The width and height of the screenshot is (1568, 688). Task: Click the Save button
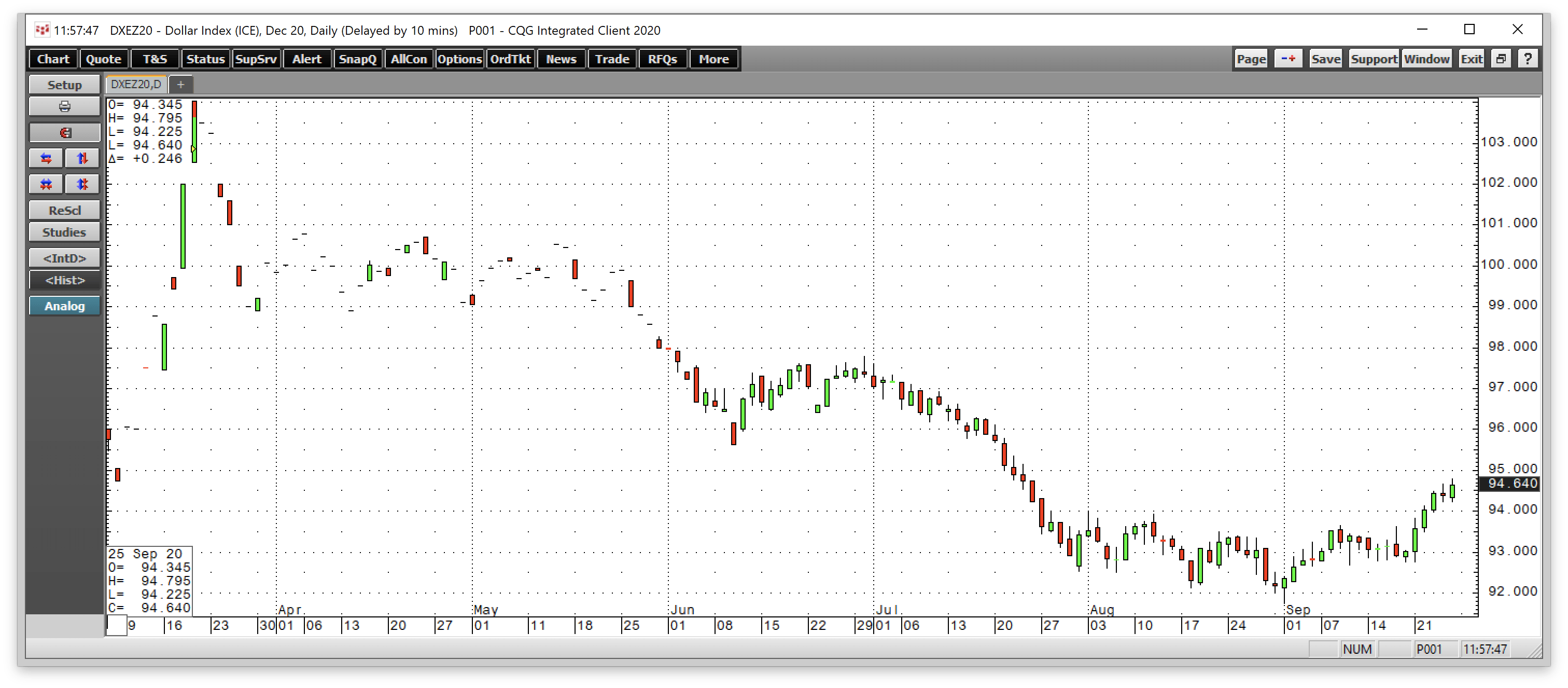pos(1326,59)
